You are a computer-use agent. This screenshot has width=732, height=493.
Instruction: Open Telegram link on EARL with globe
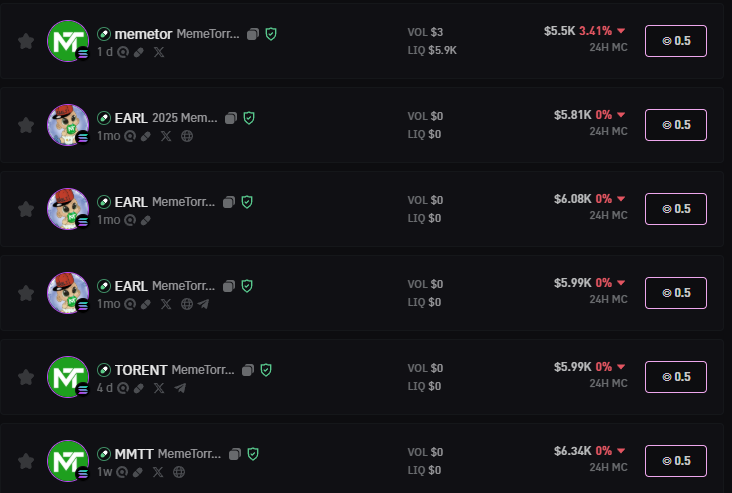[203, 304]
